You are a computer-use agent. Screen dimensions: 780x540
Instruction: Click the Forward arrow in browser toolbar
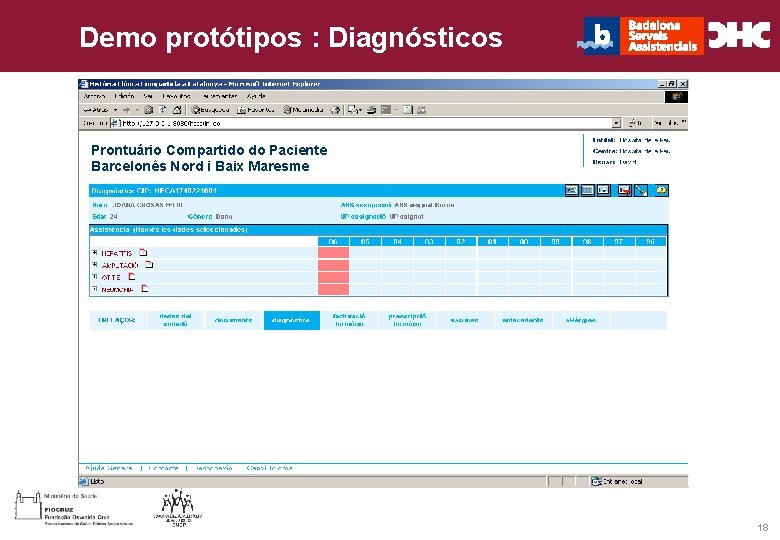(126, 110)
